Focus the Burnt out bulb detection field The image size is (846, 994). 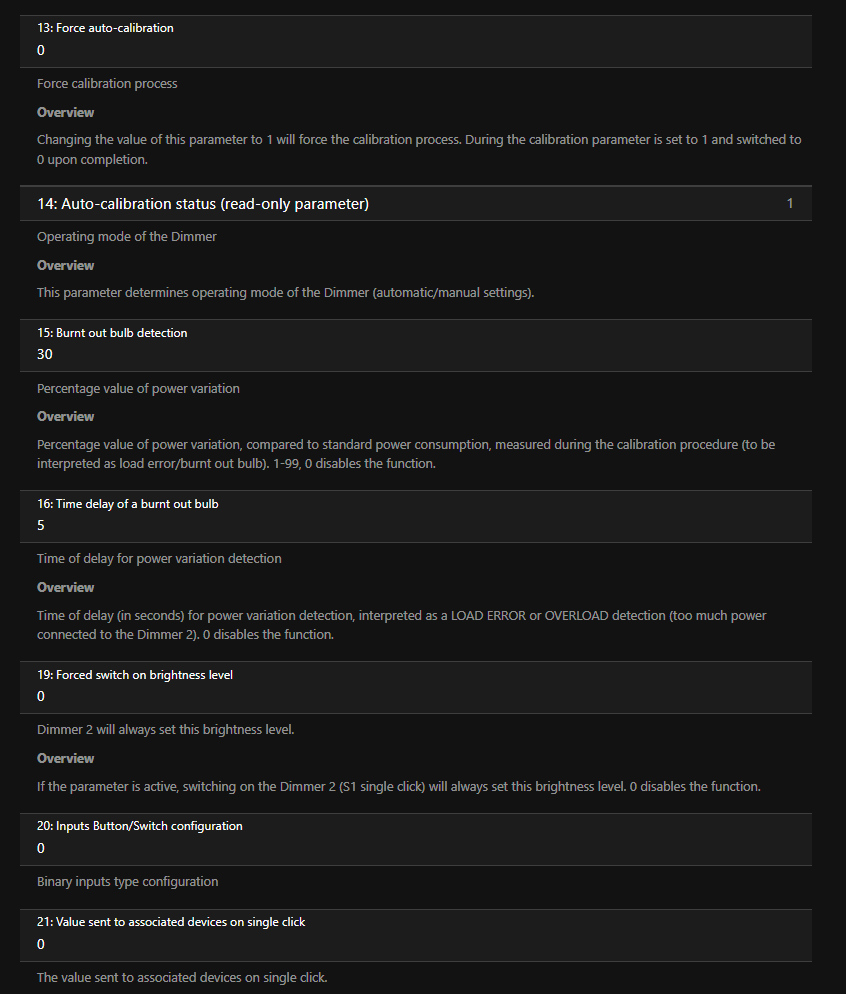(415, 354)
